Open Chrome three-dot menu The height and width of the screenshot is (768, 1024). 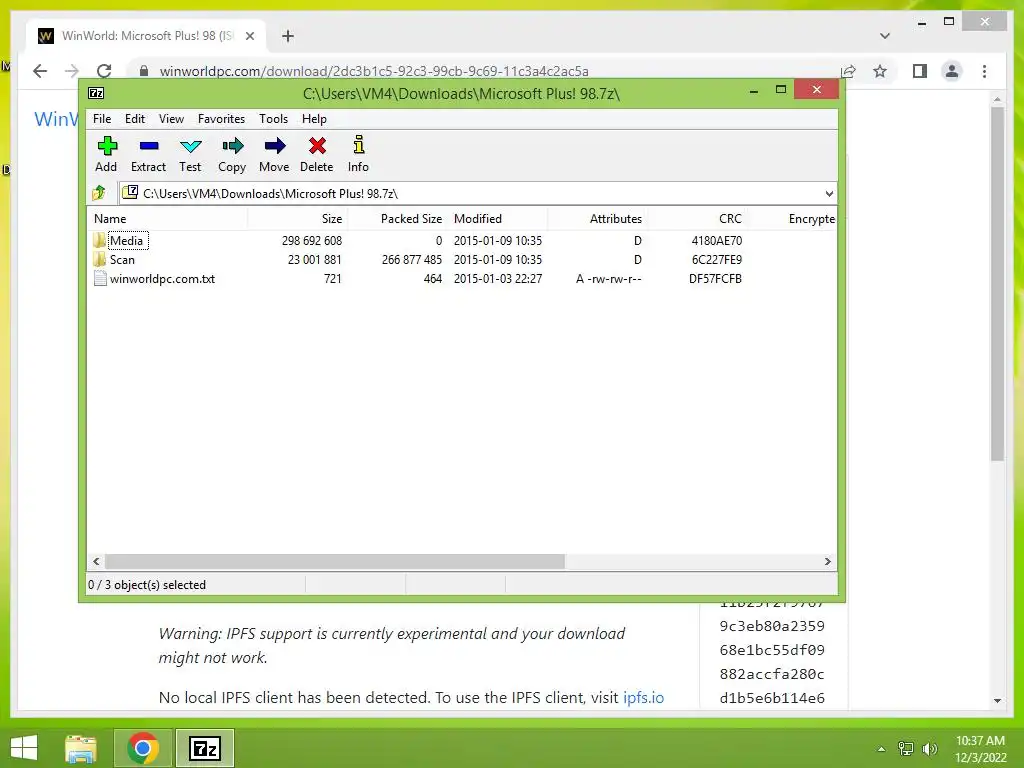tap(984, 71)
